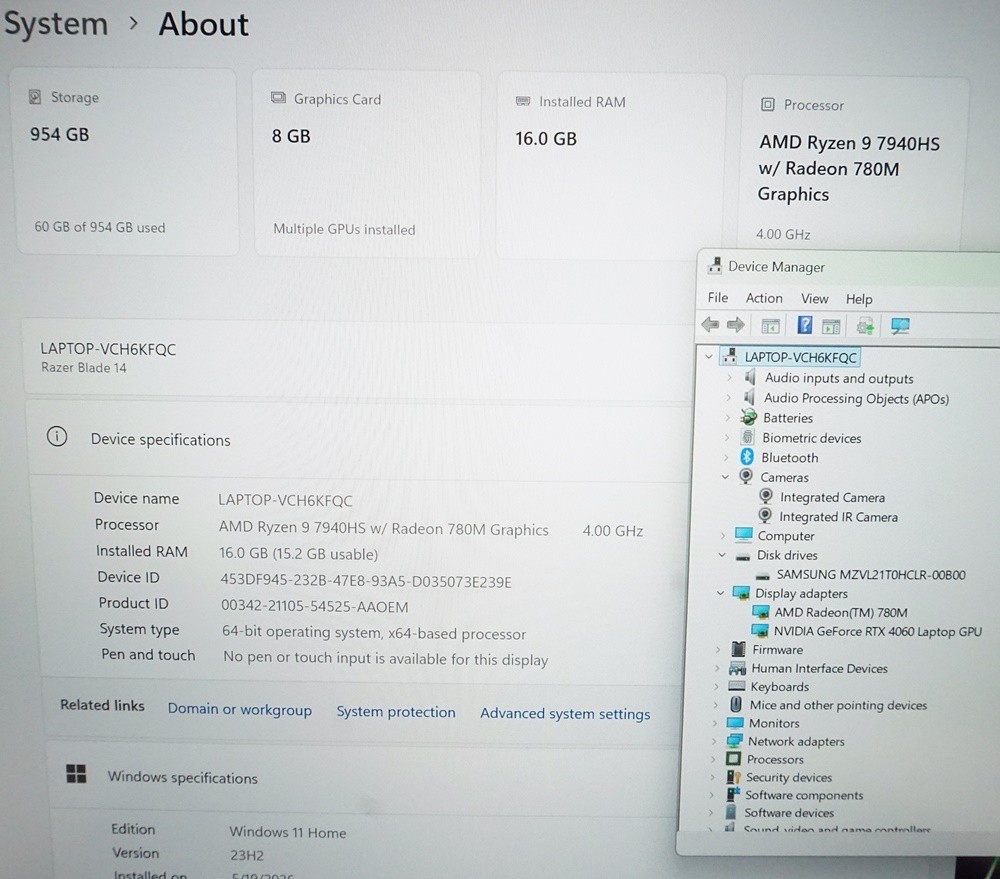Expand the Monitors node arrow
Image resolution: width=1000 pixels, height=879 pixels.
click(714, 723)
